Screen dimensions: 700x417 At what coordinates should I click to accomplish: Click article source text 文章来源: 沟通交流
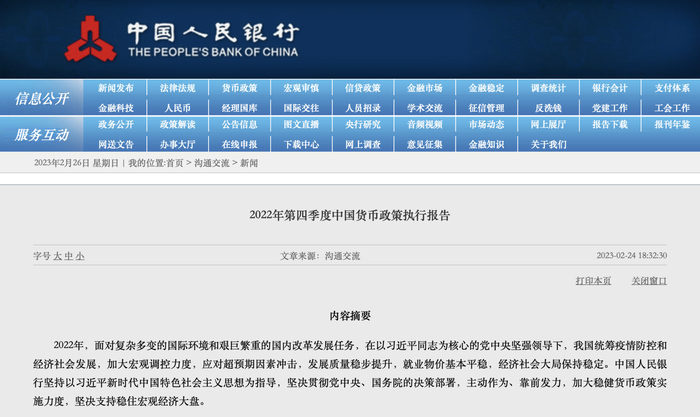[x=320, y=256]
